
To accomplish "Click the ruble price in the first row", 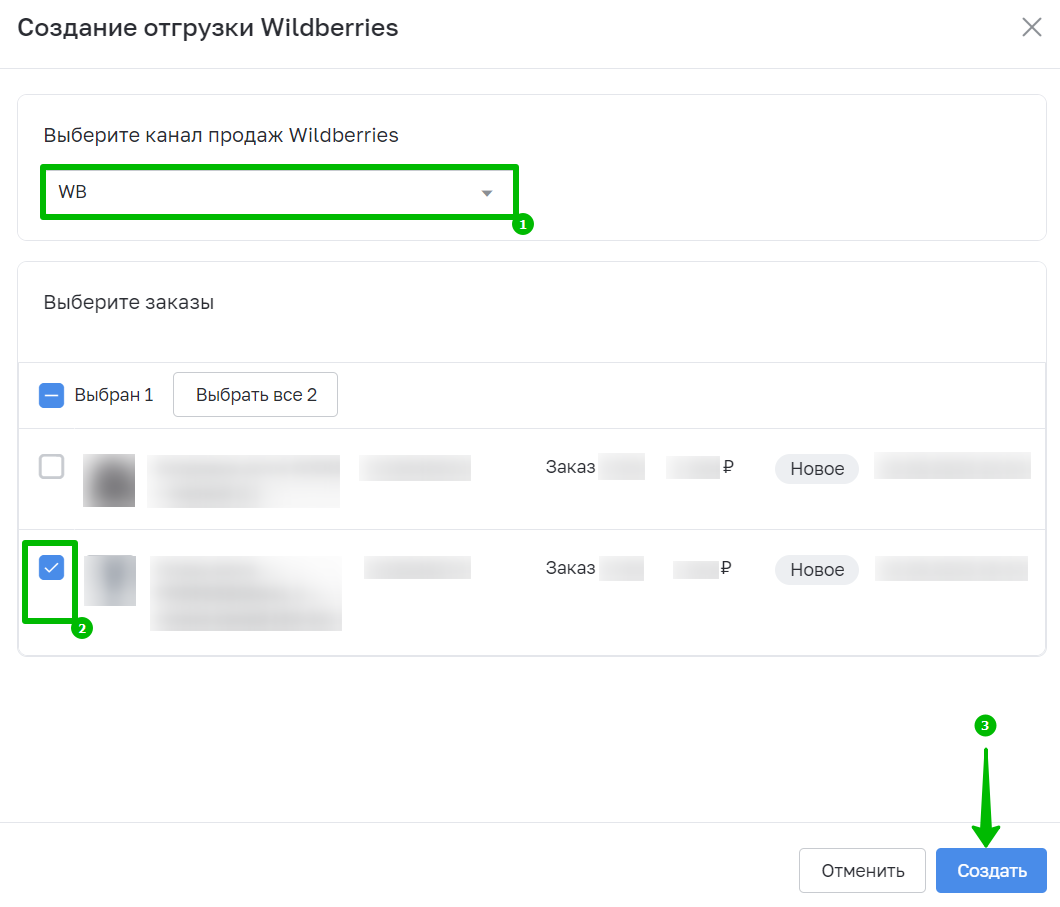I will (700, 467).
